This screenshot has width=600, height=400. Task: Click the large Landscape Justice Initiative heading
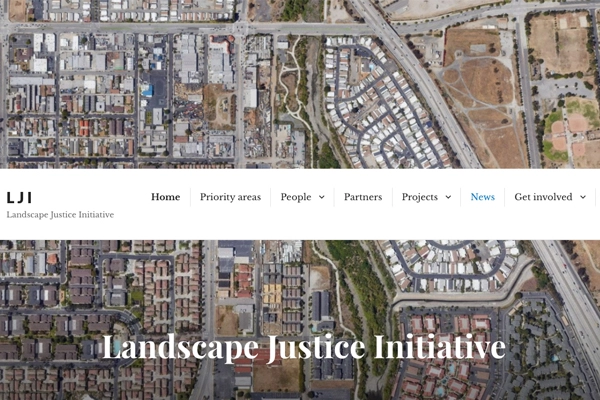pyautogui.click(x=304, y=347)
